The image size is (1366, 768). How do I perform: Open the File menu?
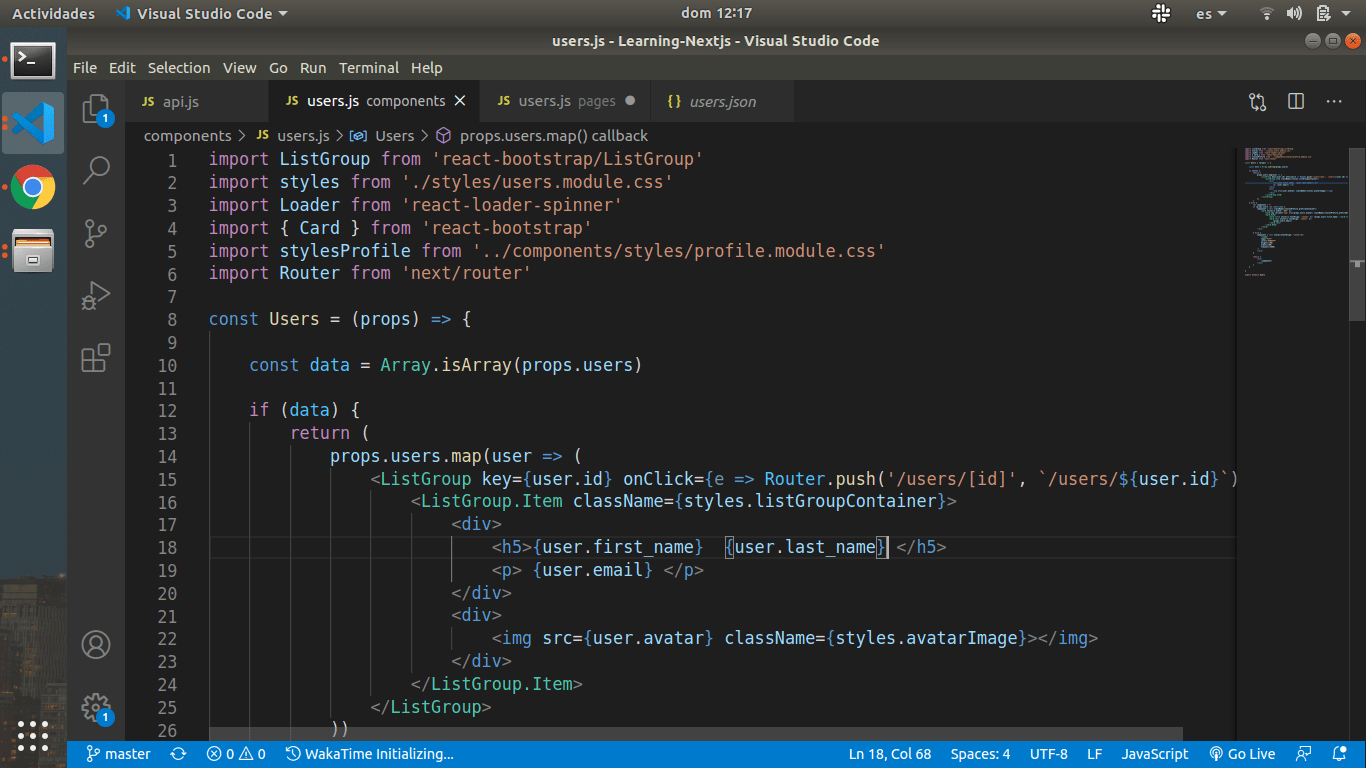click(x=85, y=68)
